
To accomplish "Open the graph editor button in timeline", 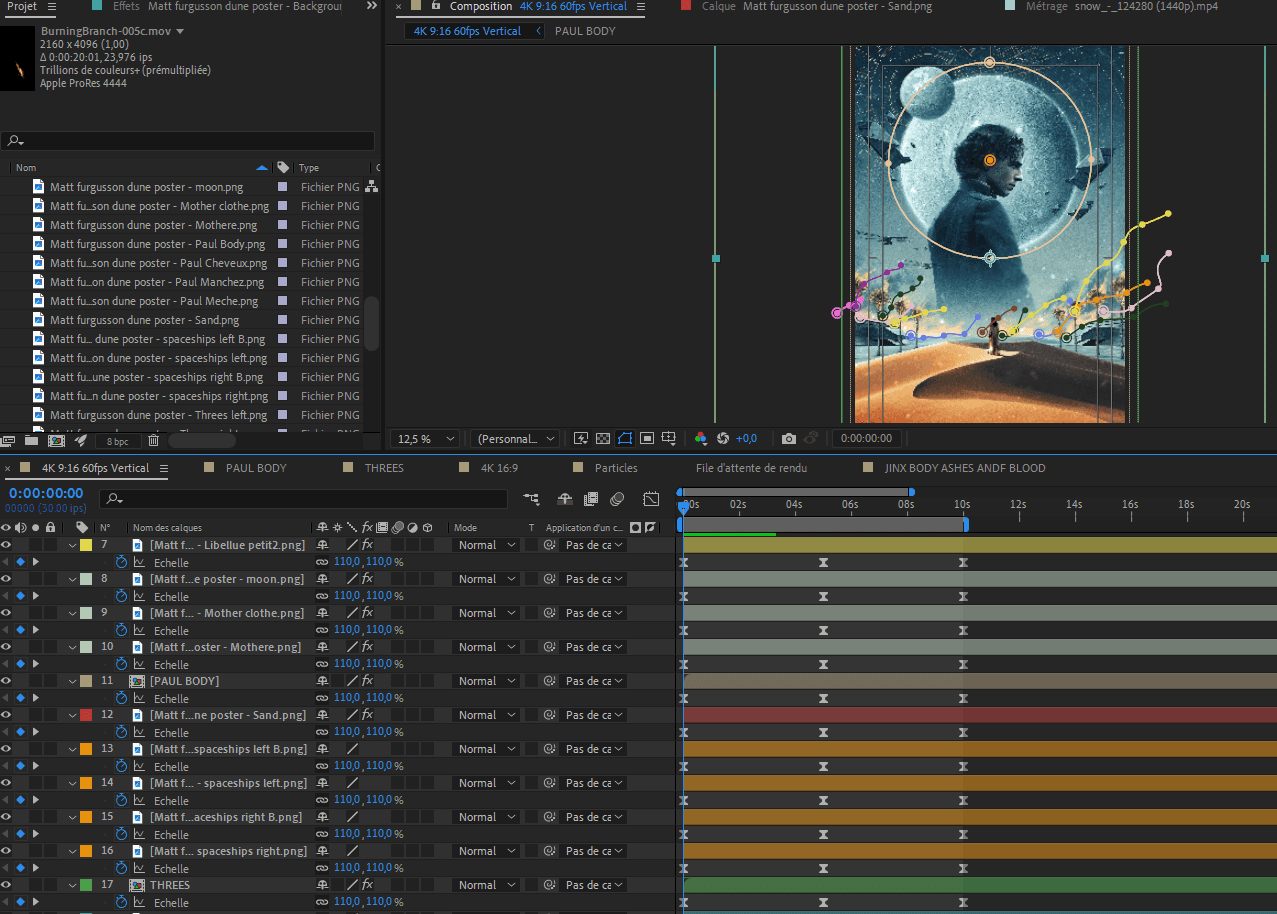I will pyautogui.click(x=652, y=499).
